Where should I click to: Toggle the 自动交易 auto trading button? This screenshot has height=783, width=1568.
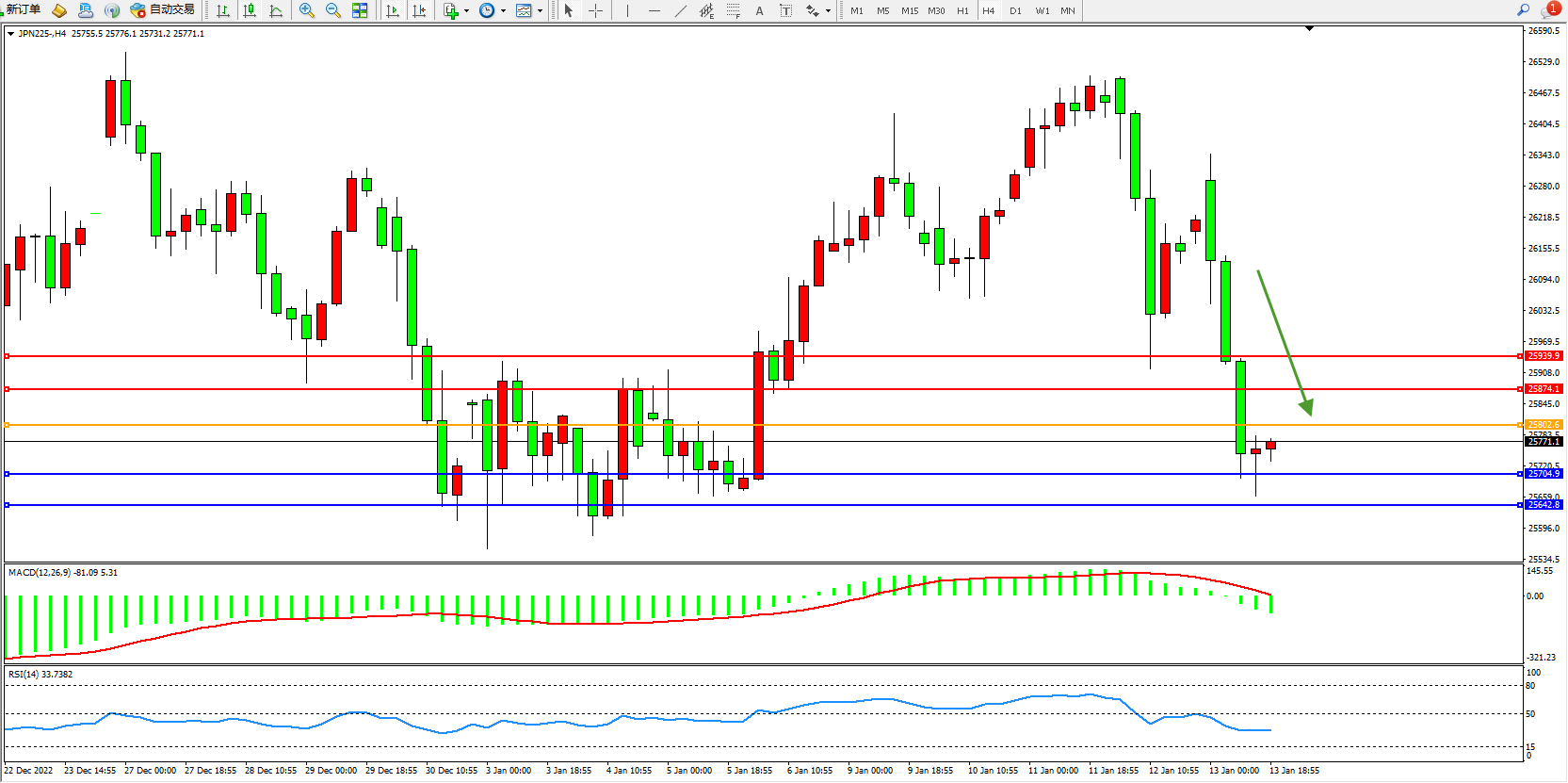tap(163, 9)
